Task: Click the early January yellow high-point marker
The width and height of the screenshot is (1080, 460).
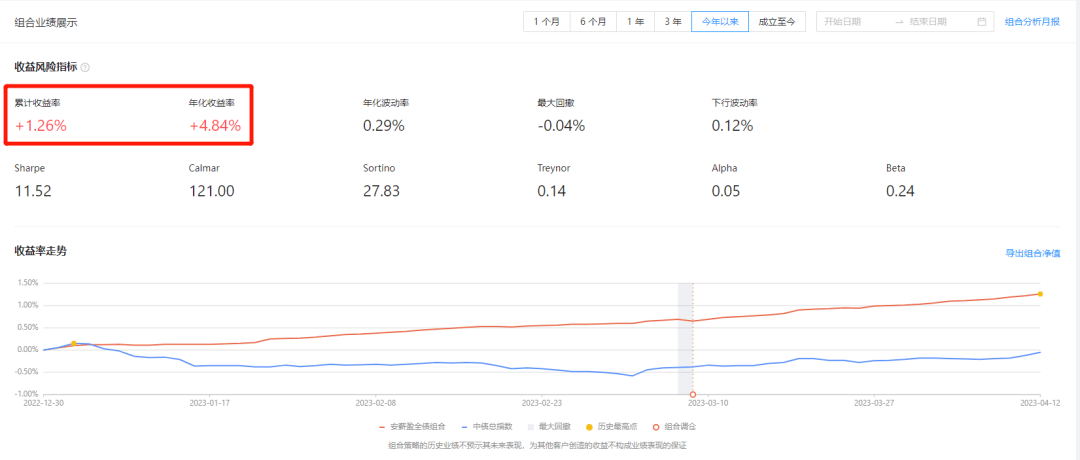Action: (x=74, y=344)
